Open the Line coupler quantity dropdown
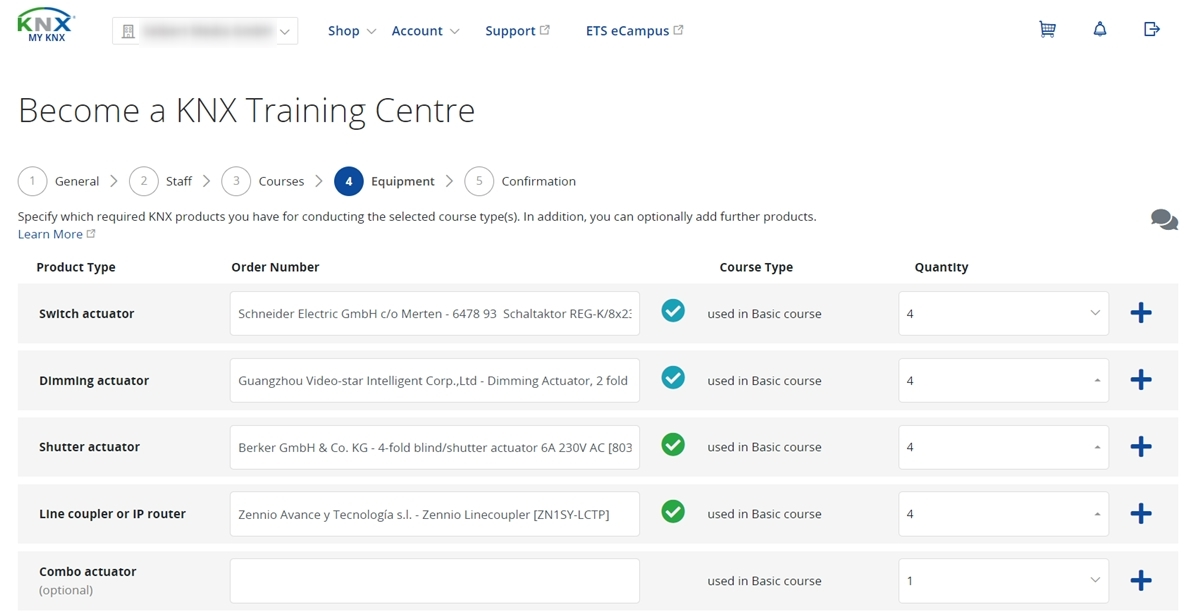Screen dimensions: 1200x616 (x=1003, y=515)
